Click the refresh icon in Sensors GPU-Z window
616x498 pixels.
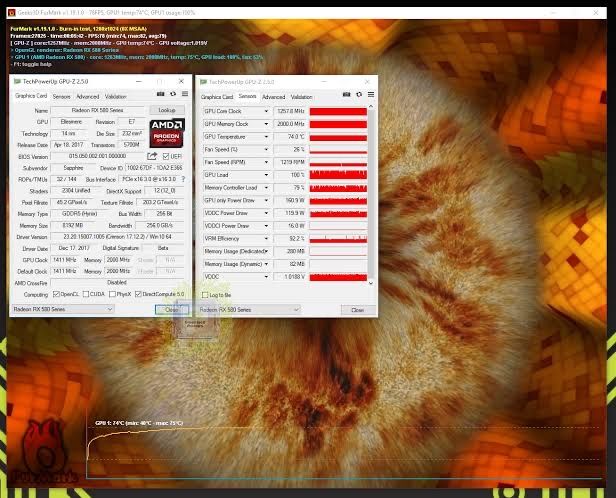click(x=359, y=95)
